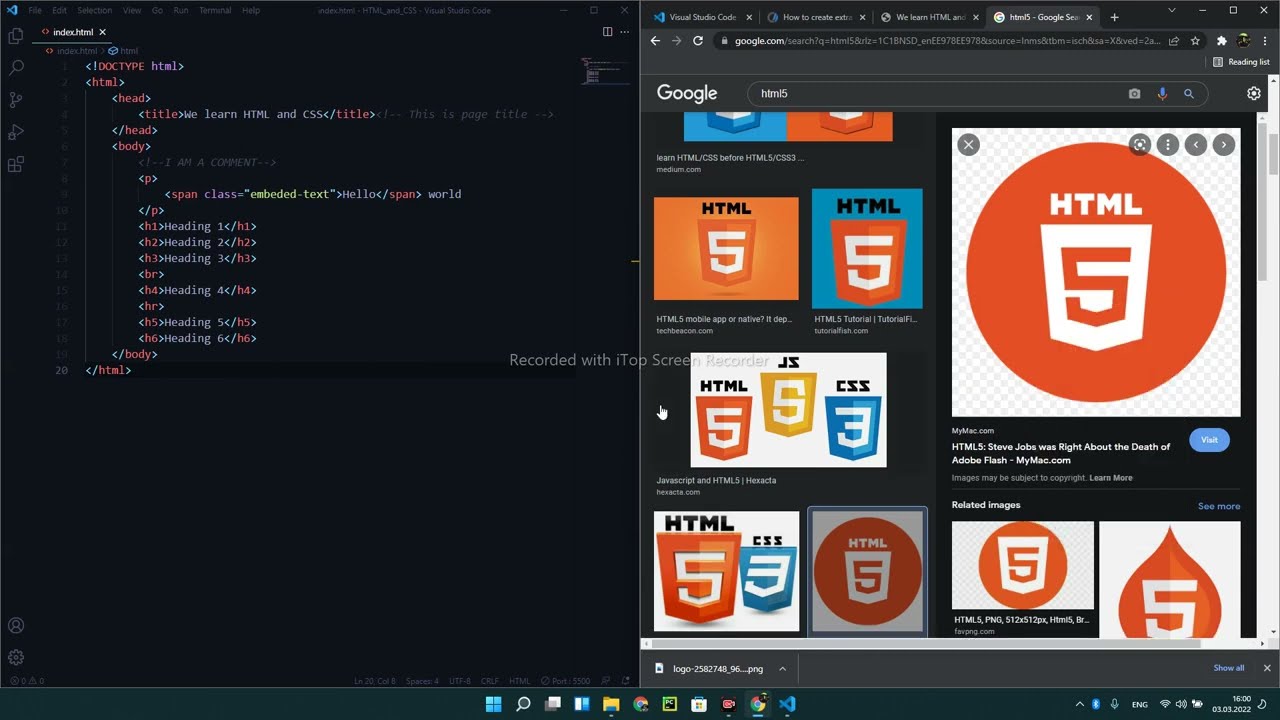The image size is (1280, 720).
Task: Open the Manage gear in VS Code
Action: point(16,658)
